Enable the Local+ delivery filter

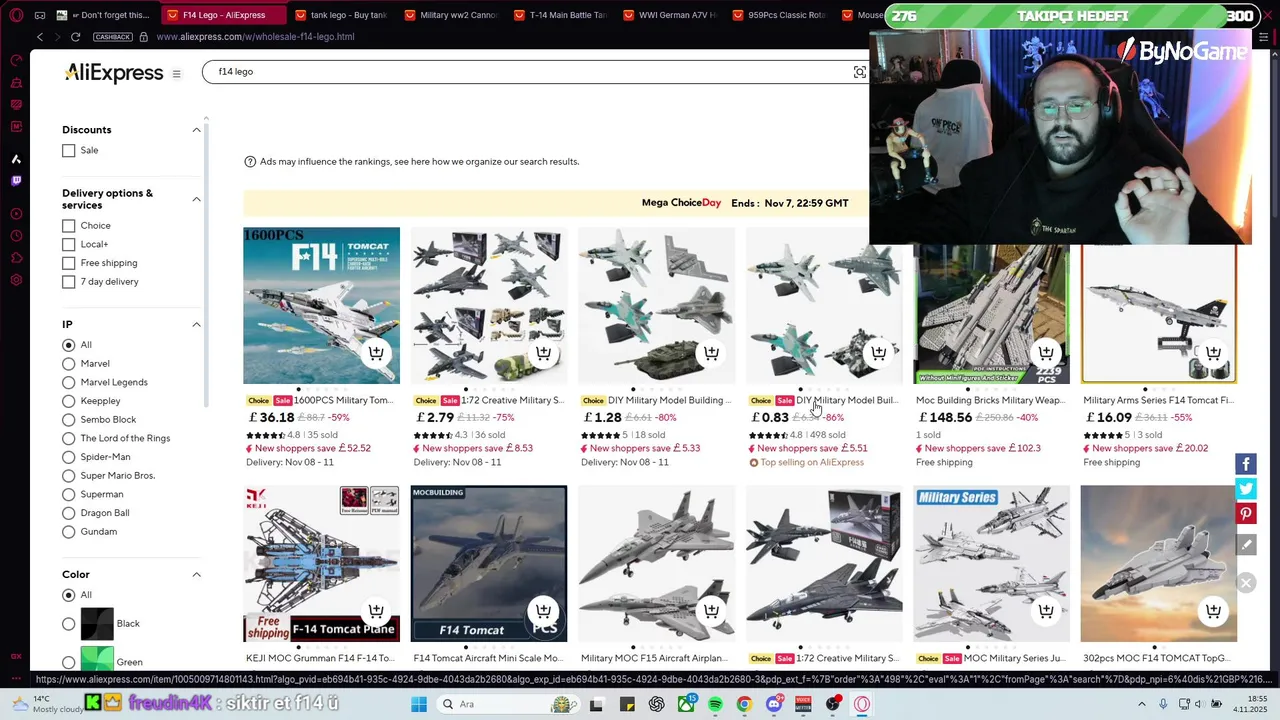pyautogui.click(x=68, y=244)
